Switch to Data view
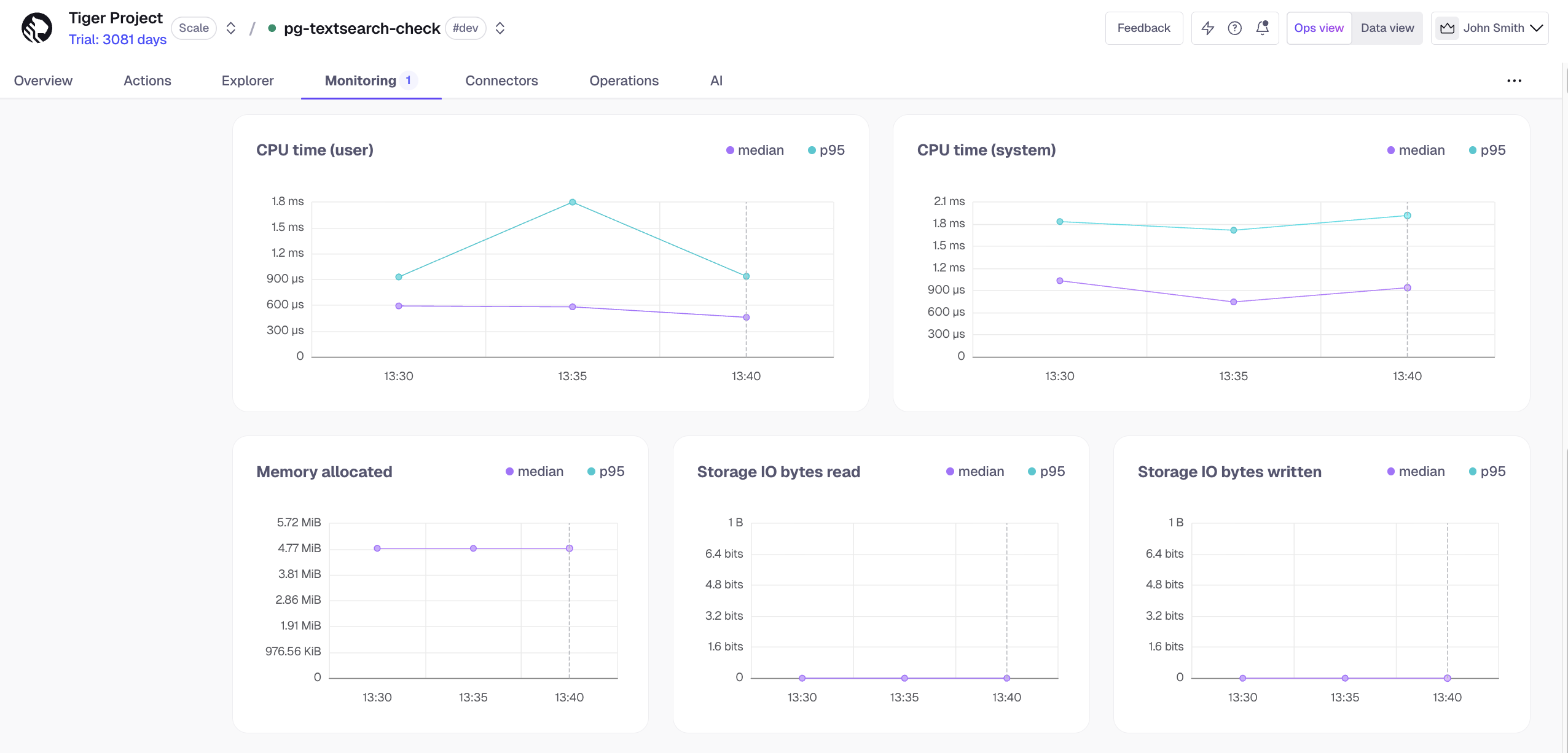 [1387, 28]
